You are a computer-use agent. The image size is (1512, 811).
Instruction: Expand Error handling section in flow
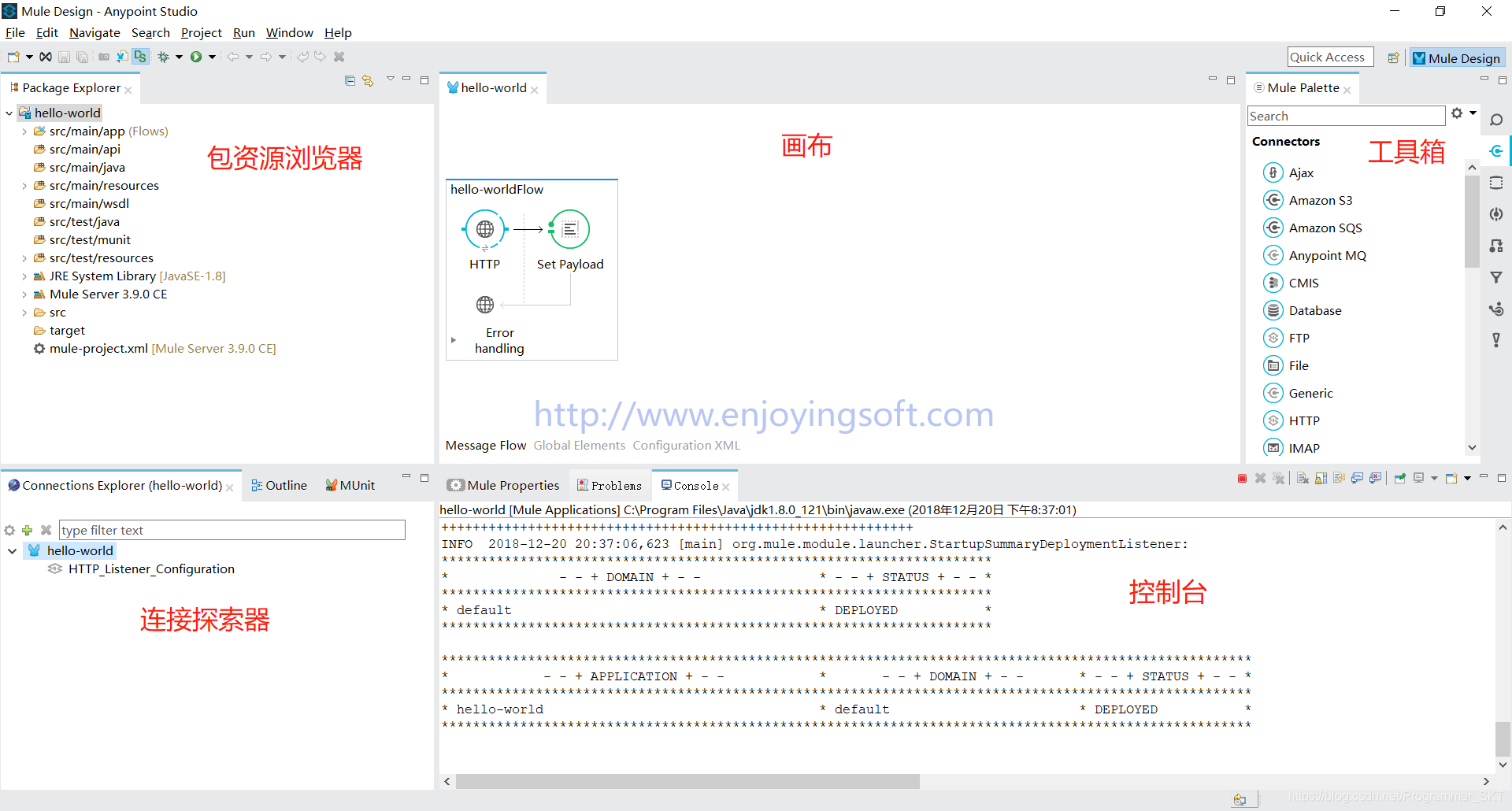pyautogui.click(x=454, y=340)
